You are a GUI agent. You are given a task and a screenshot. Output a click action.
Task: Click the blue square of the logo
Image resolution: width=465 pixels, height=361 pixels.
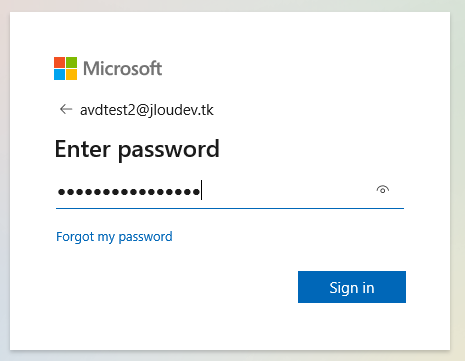(59, 74)
